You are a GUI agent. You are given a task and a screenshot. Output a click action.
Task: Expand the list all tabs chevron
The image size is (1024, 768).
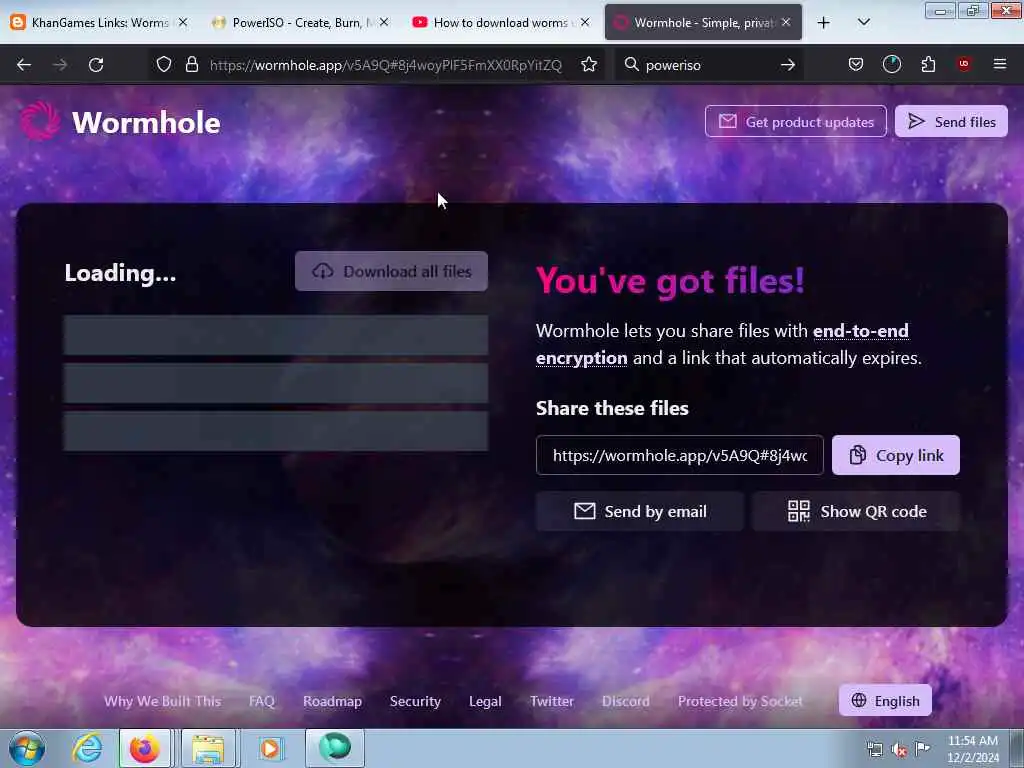click(x=863, y=22)
